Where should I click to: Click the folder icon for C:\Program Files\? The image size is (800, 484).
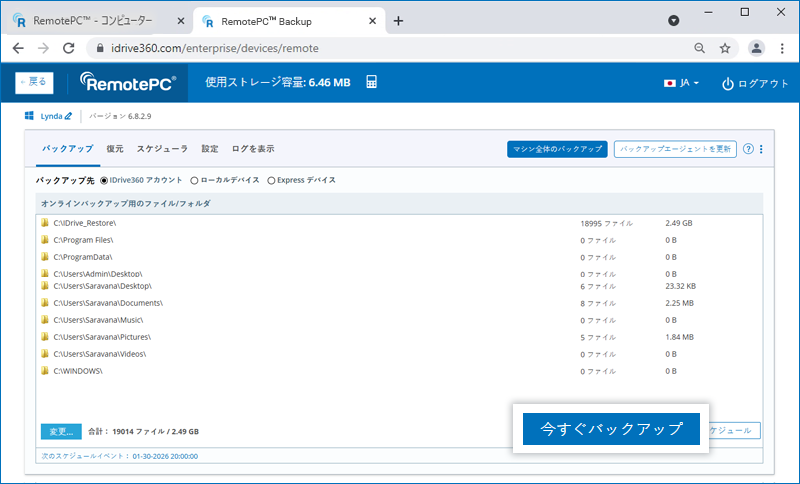click(45, 240)
